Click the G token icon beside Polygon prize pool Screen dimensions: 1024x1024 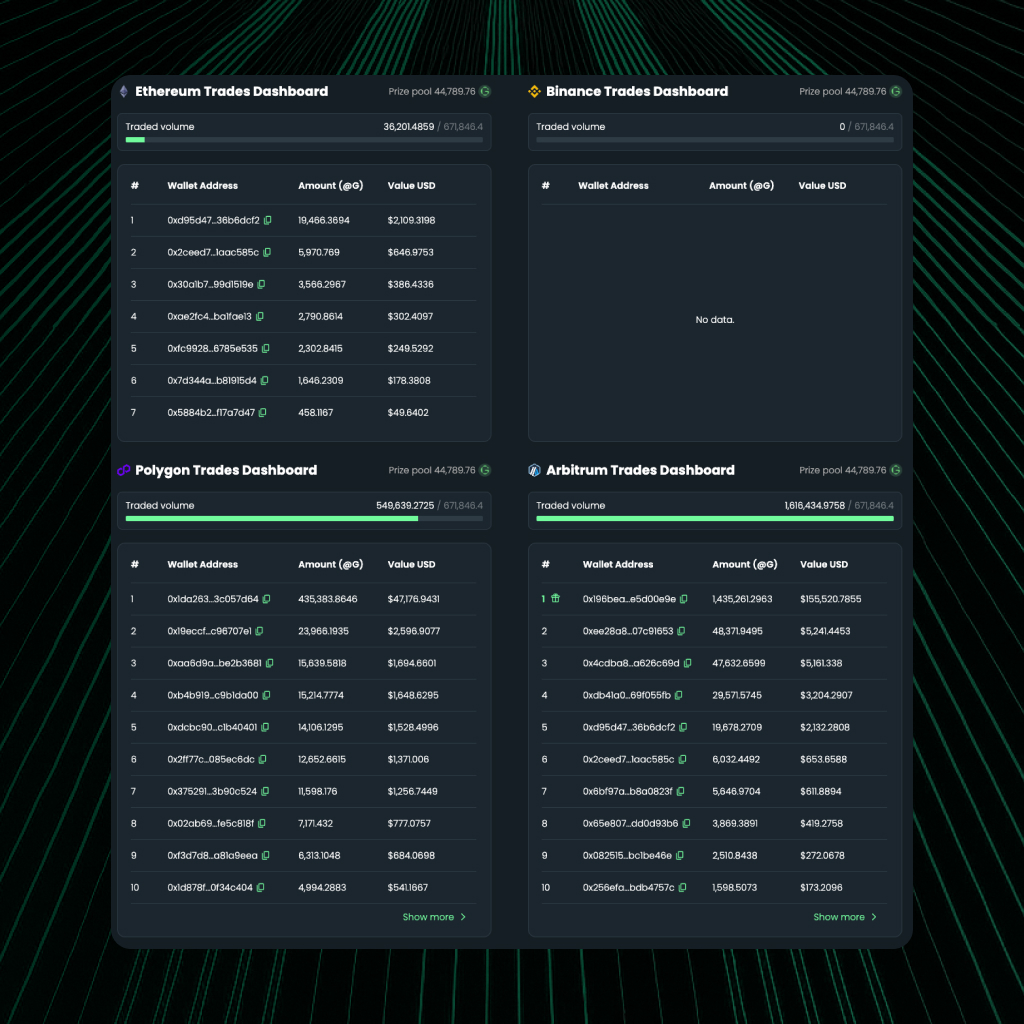coord(485,470)
